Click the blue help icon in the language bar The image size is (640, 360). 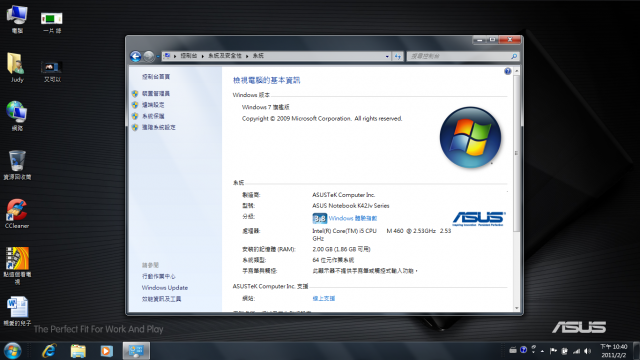[523, 350]
